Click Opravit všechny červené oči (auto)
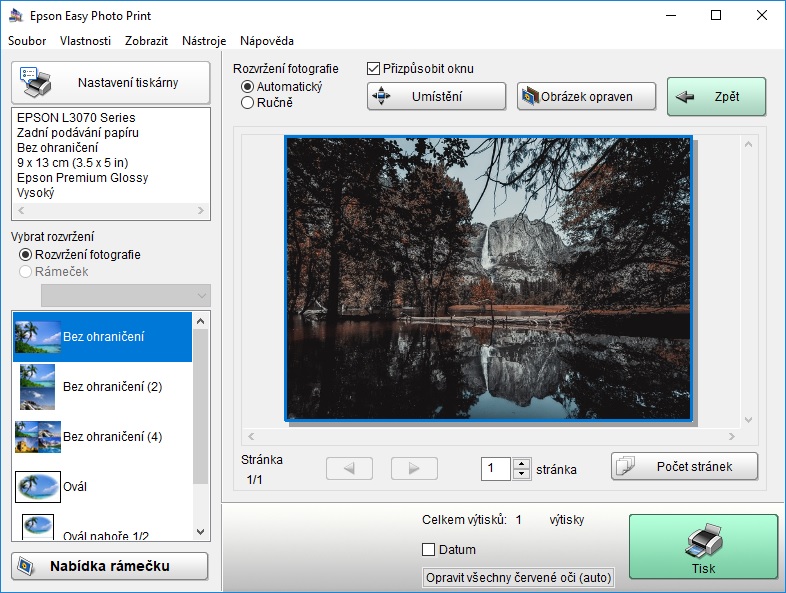 519,577
